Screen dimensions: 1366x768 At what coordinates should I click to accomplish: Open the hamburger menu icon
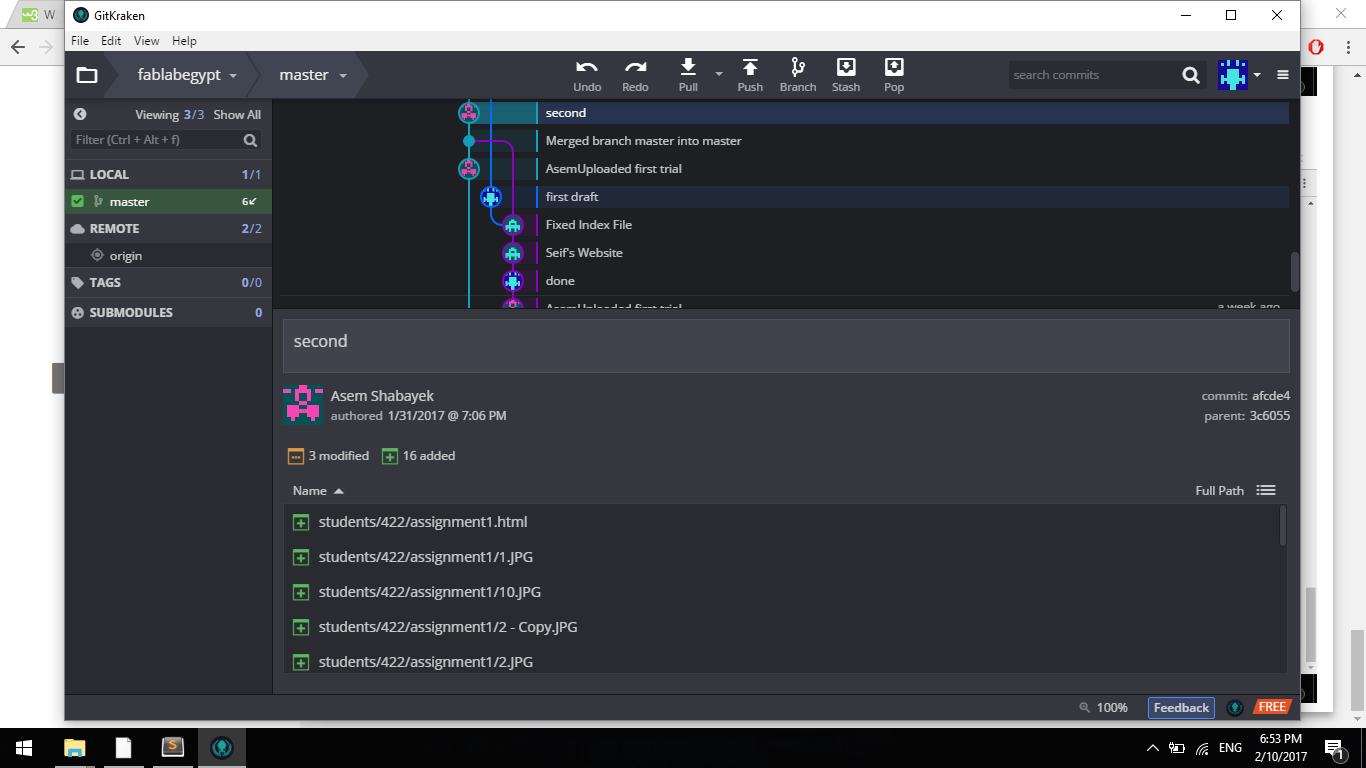tap(1283, 75)
